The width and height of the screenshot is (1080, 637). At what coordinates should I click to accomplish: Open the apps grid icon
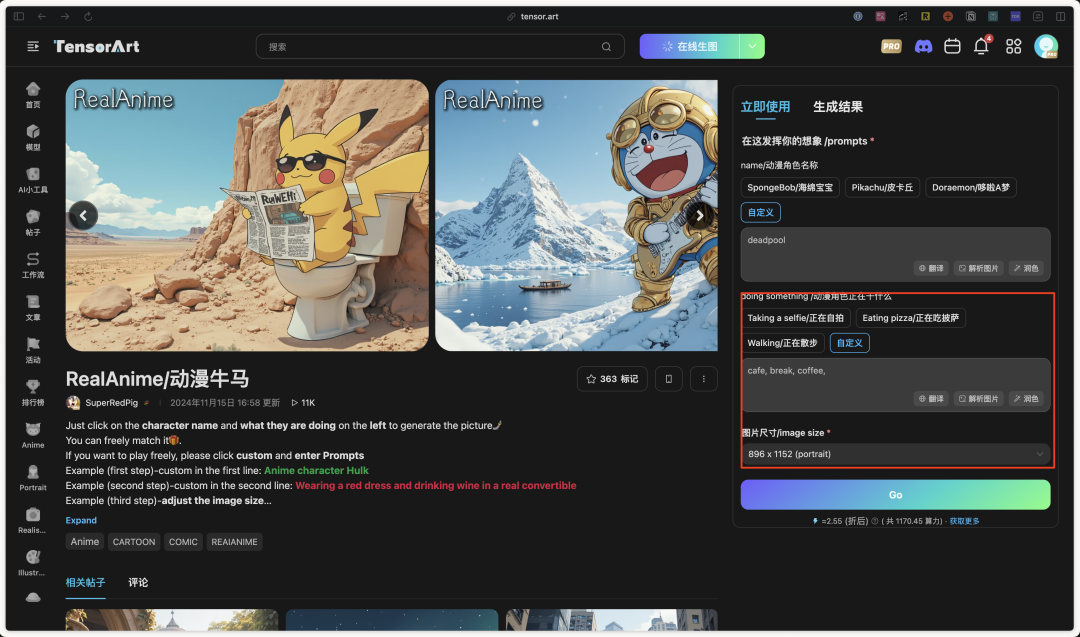click(x=1013, y=46)
